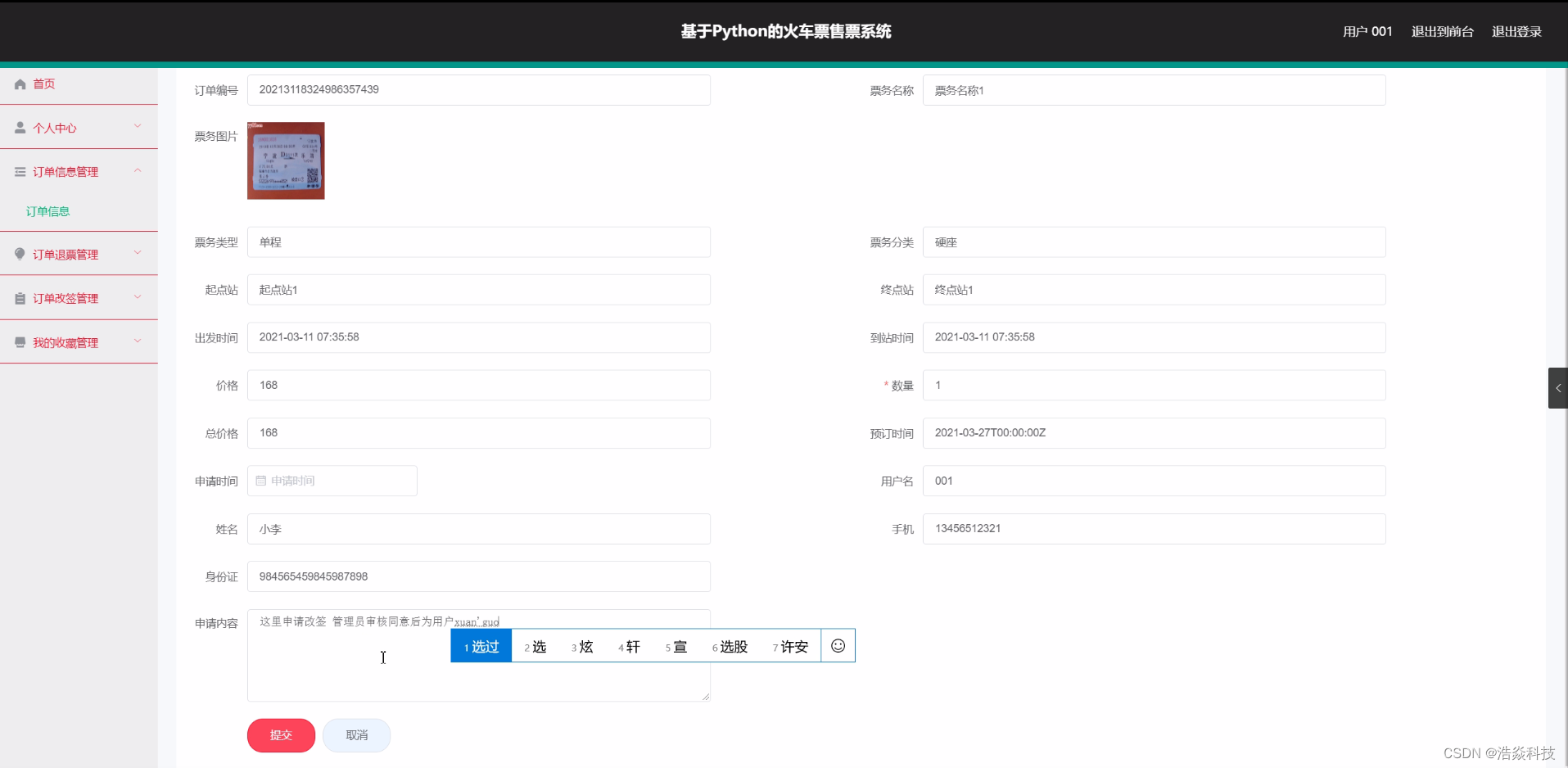
Task: Select the person icon for 个人中心
Action: [18, 127]
